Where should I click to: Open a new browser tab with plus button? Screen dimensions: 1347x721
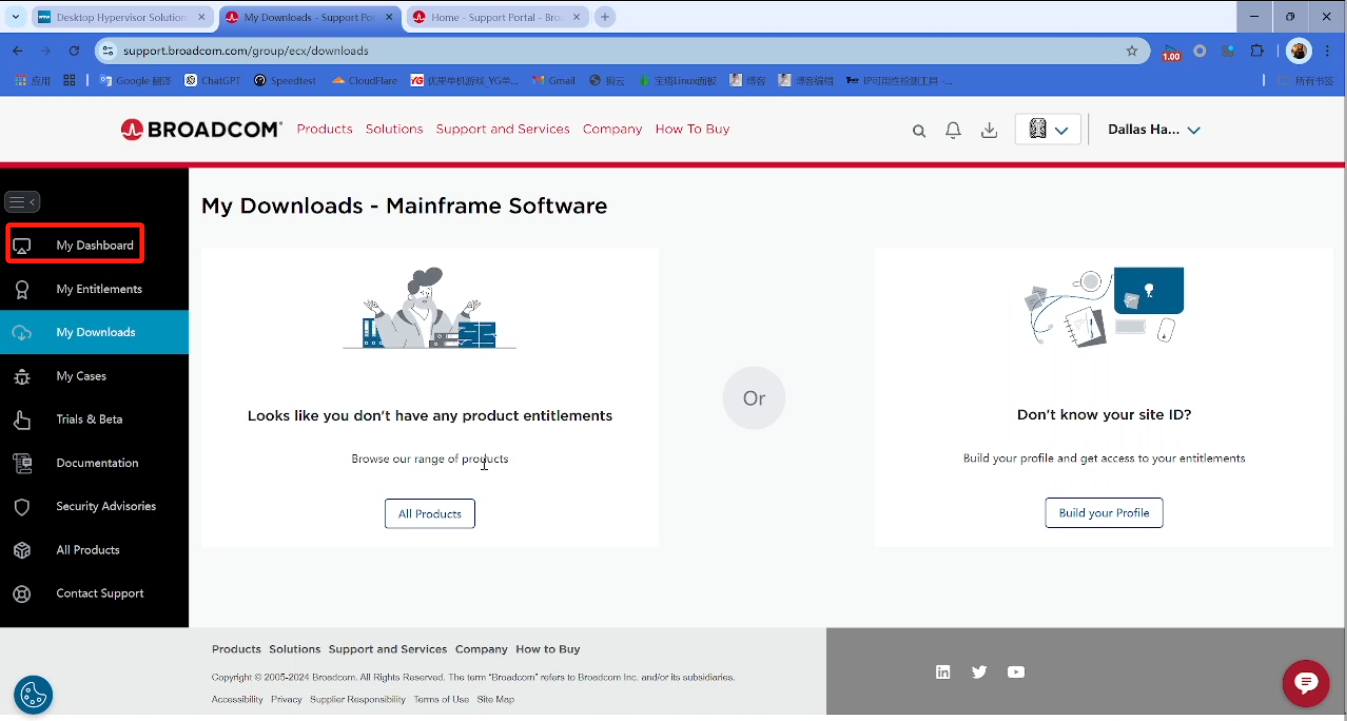pyautogui.click(x=605, y=17)
